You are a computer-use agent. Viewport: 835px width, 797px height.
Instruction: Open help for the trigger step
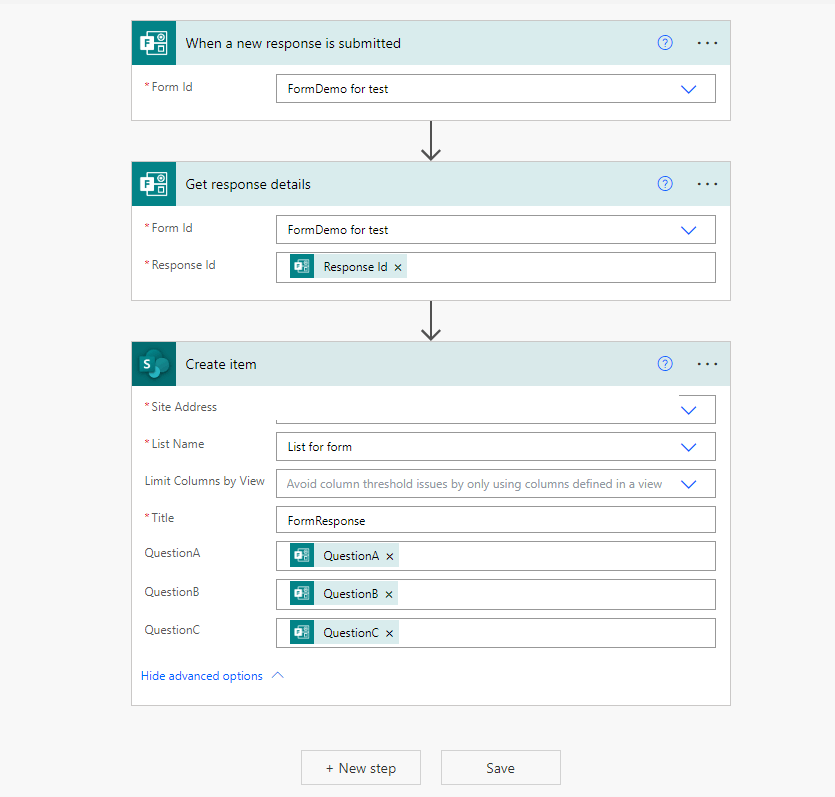pos(665,42)
